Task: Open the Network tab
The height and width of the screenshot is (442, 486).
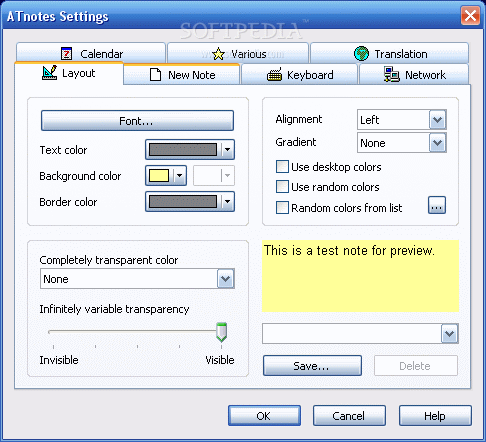Action: point(414,75)
